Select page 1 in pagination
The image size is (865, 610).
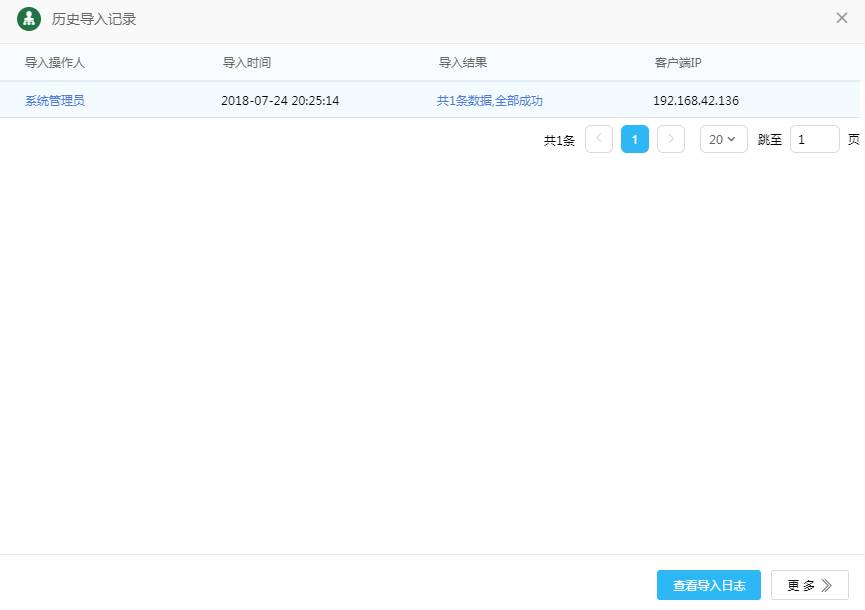coord(635,139)
